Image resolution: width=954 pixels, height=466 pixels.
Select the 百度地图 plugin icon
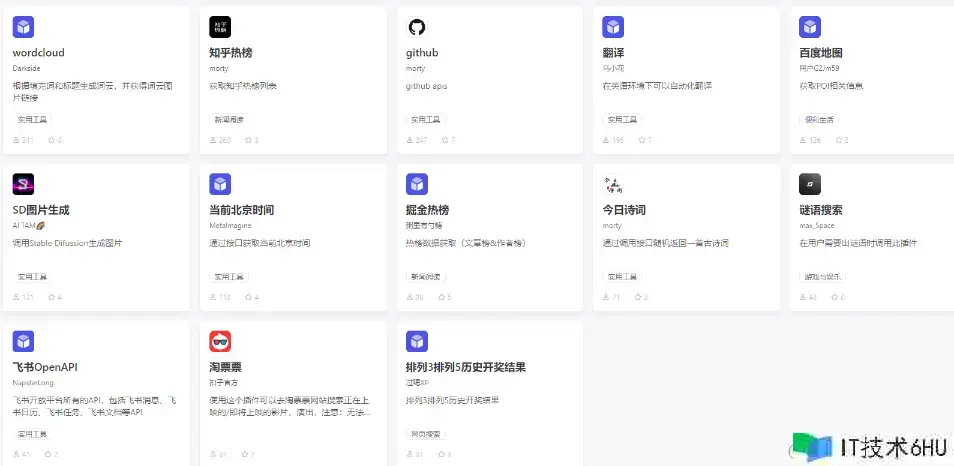(810, 27)
